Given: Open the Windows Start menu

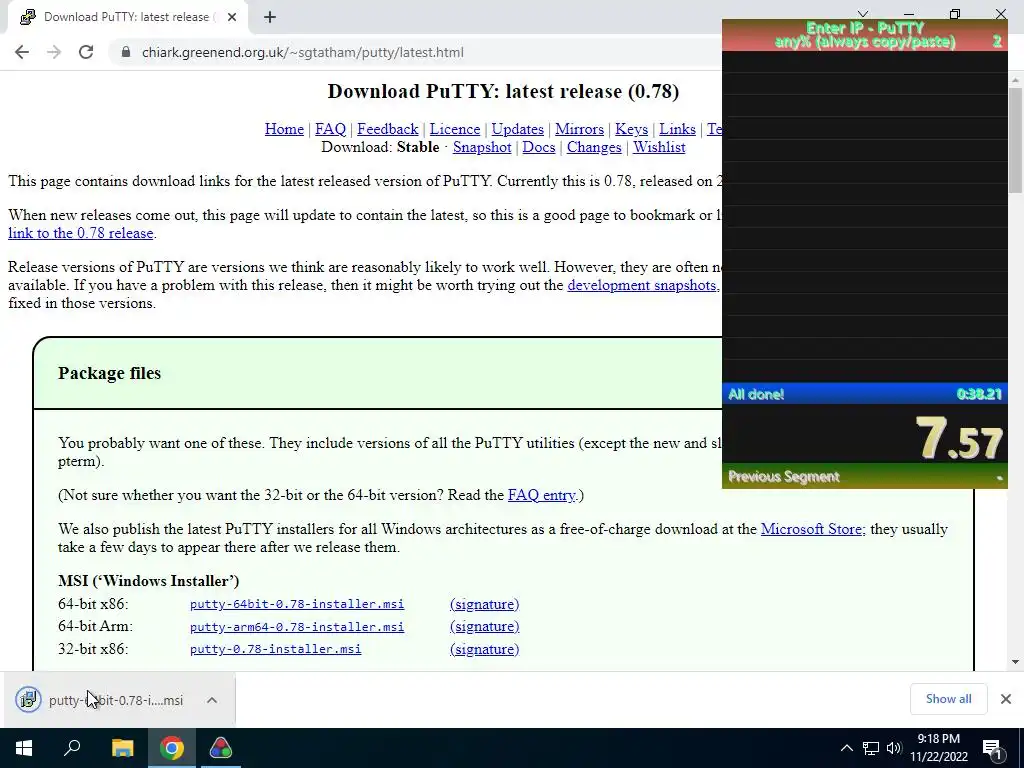Looking at the screenshot, I should 24,748.
